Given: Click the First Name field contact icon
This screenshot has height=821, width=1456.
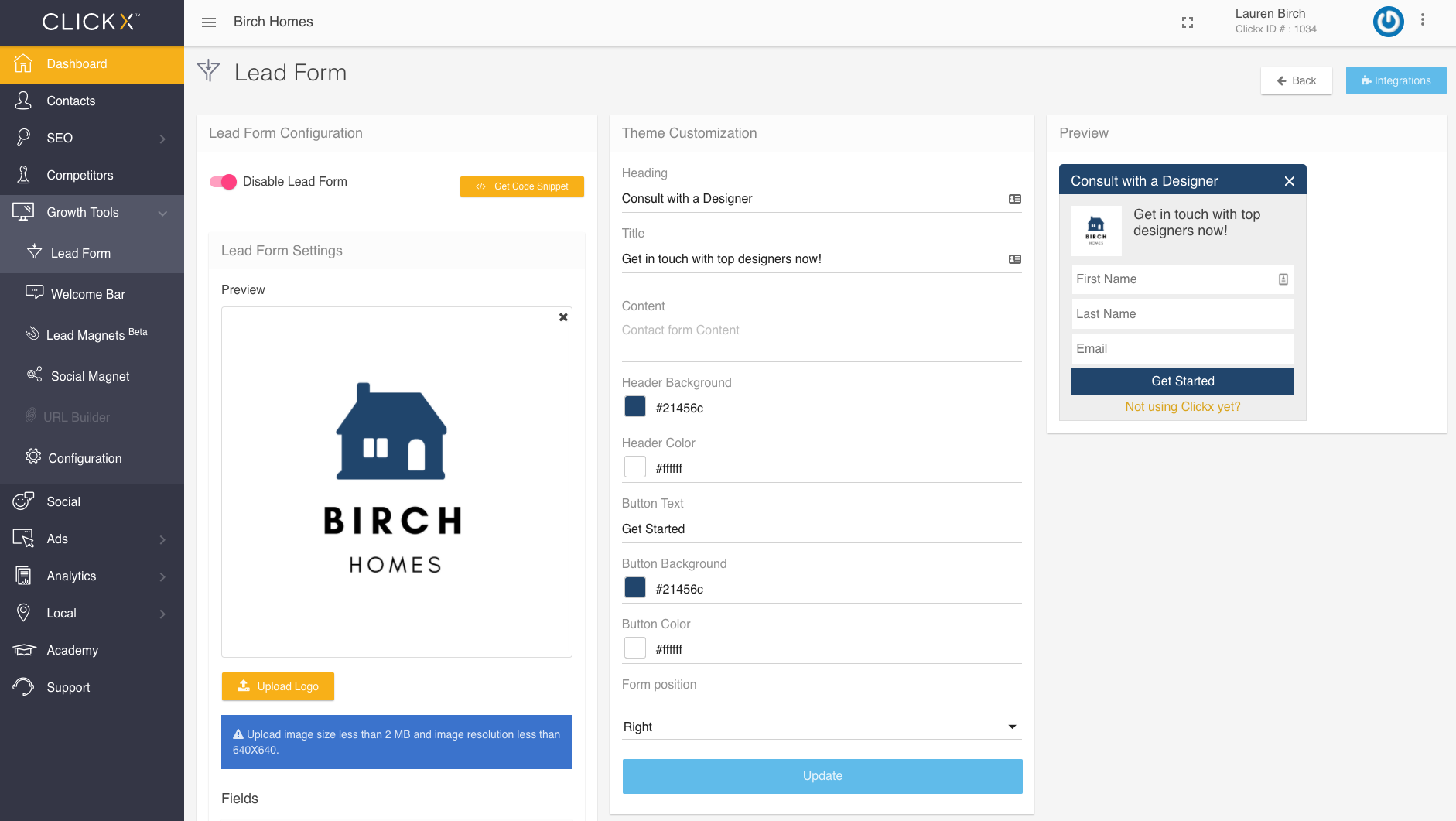Looking at the screenshot, I should (x=1283, y=279).
